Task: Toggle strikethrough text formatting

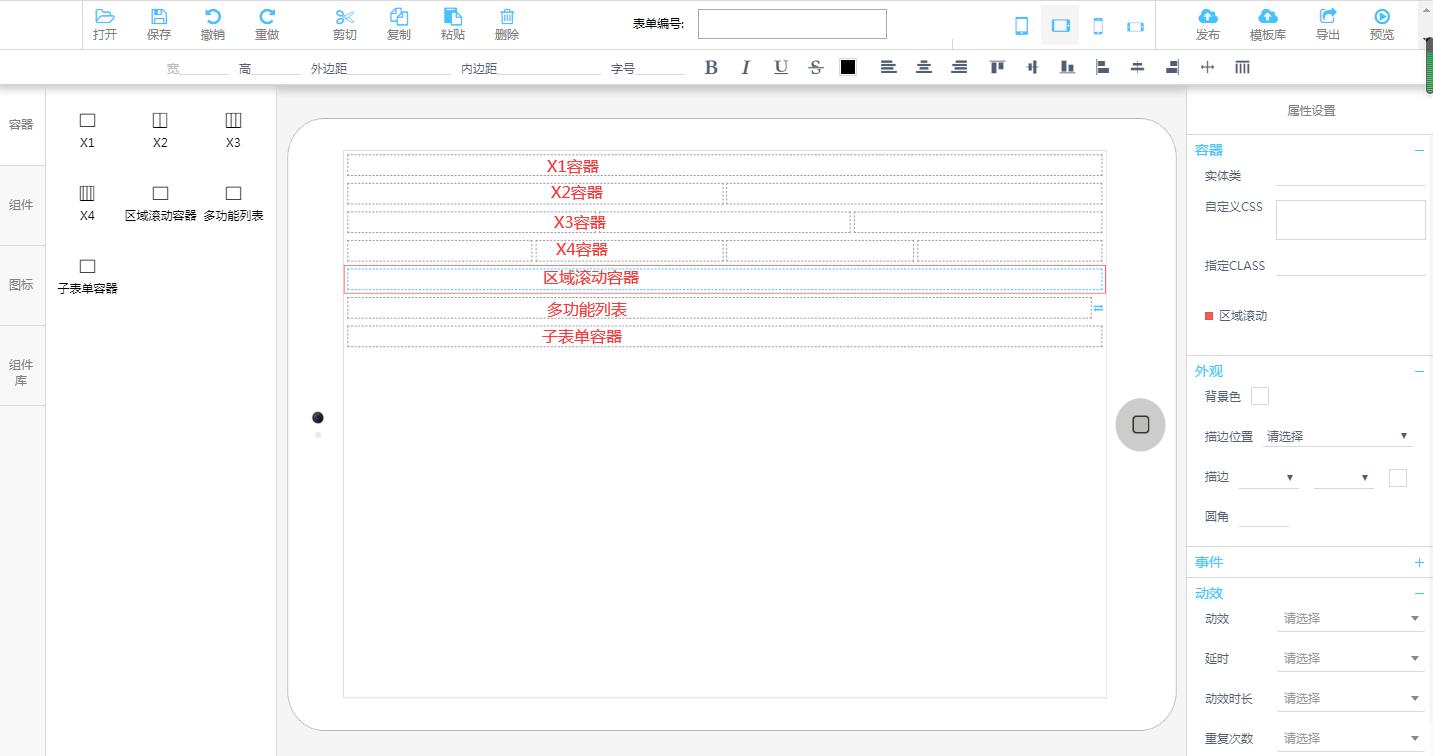Action: click(816, 68)
